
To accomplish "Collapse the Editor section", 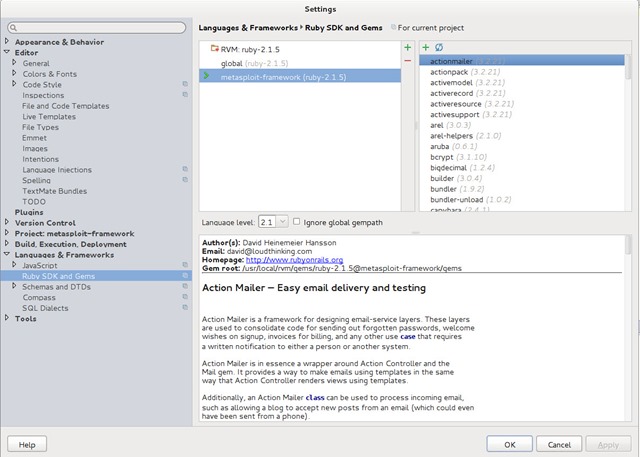I will click(7, 52).
